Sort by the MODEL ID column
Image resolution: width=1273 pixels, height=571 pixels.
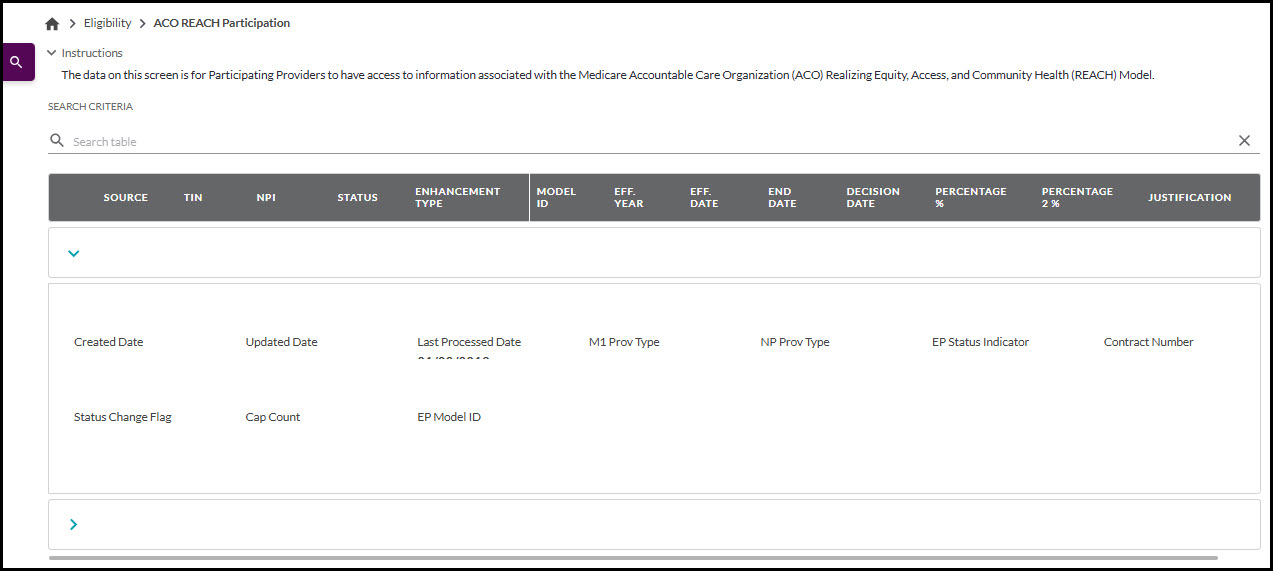click(x=555, y=198)
